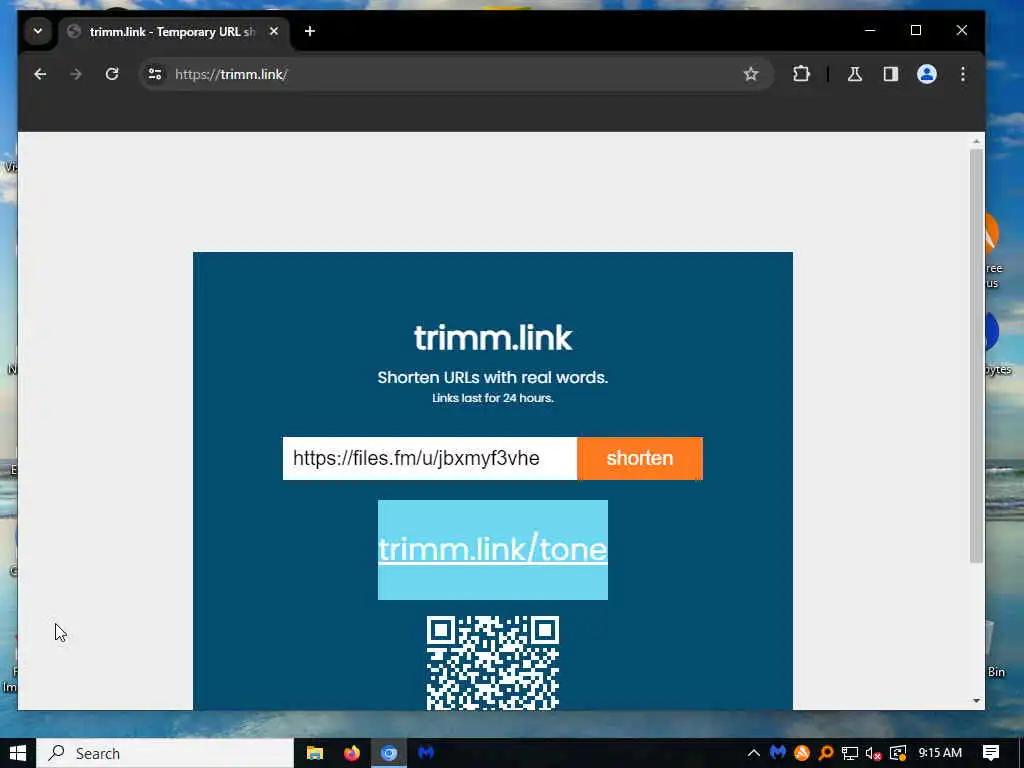Open Chrome three-dot menu
The image size is (1024, 768).
[963, 74]
